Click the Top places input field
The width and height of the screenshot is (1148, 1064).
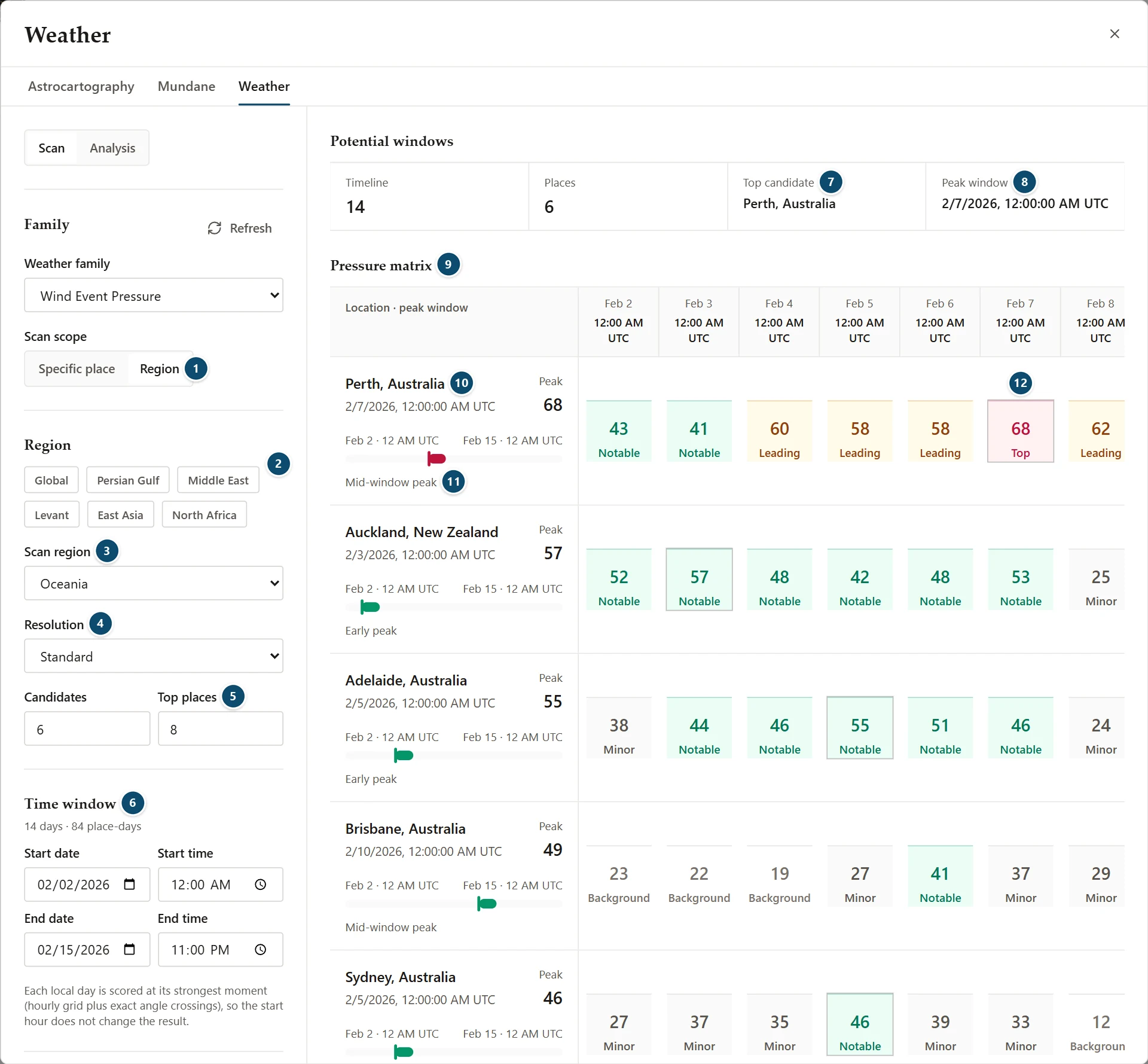coord(221,729)
